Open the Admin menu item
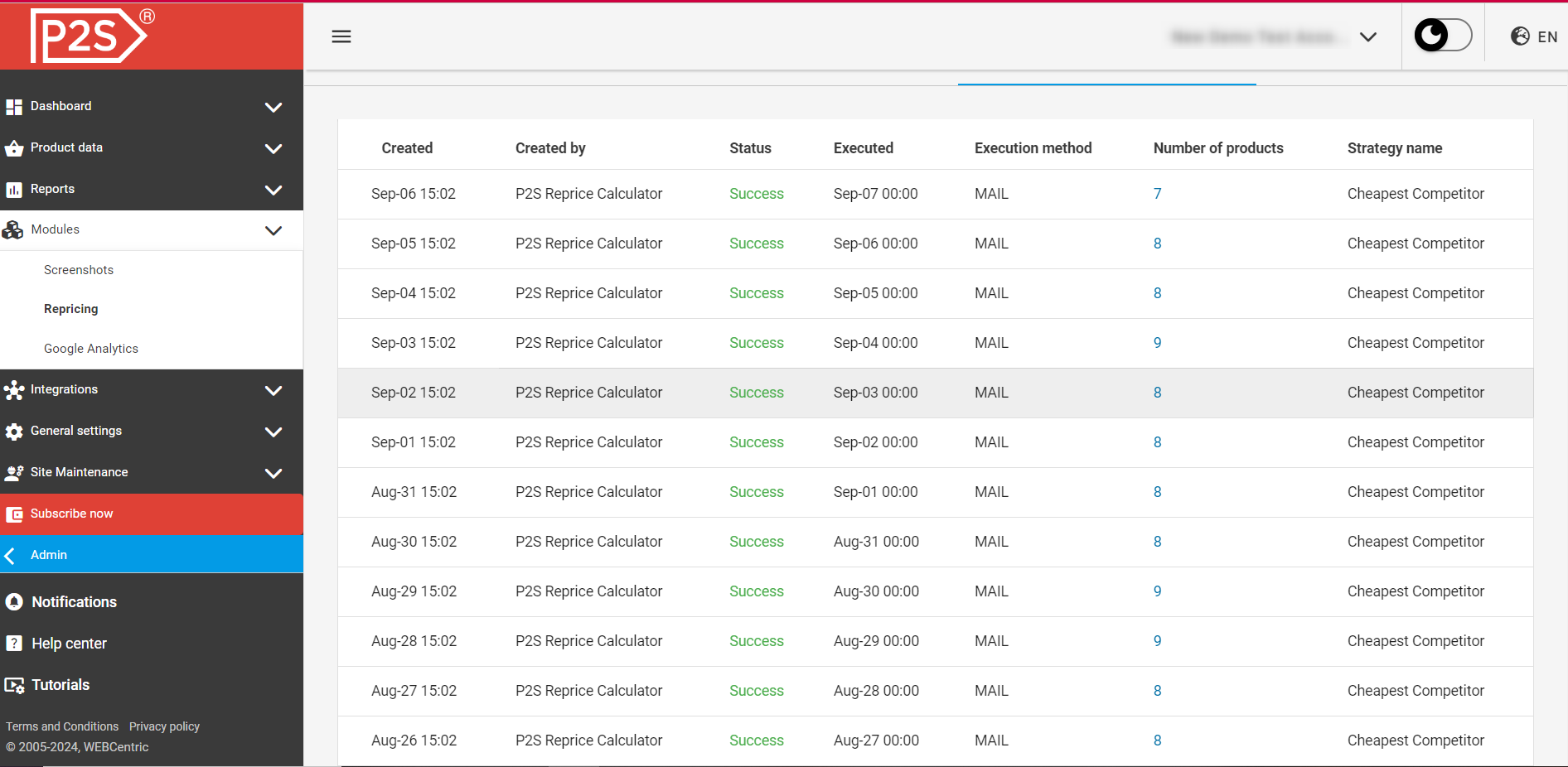The height and width of the screenshot is (767, 1568). coord(152,554)
